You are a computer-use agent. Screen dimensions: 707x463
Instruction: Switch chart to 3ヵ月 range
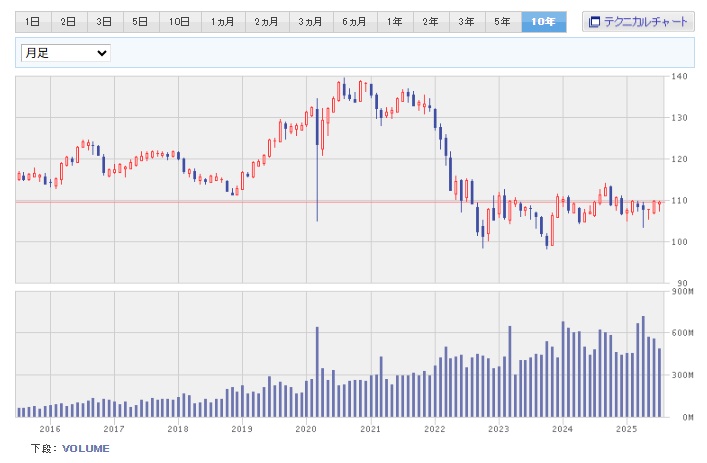pos(311,22)
